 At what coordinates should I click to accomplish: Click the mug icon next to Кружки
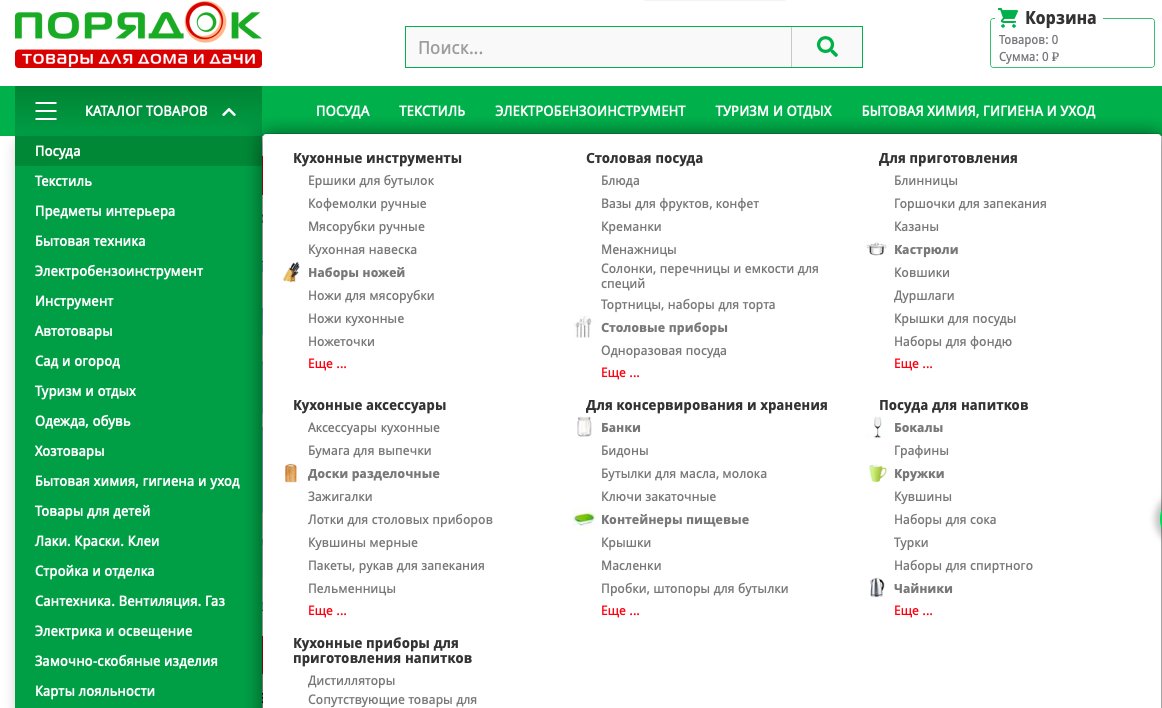pos(877,473)
